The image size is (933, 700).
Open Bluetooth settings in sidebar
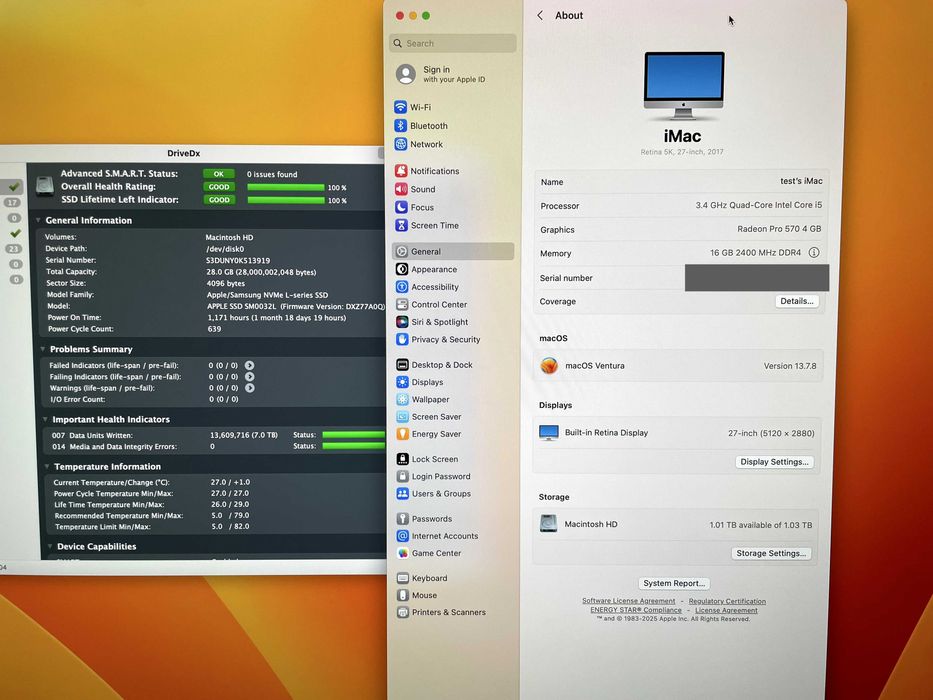(x=421, y=126)
